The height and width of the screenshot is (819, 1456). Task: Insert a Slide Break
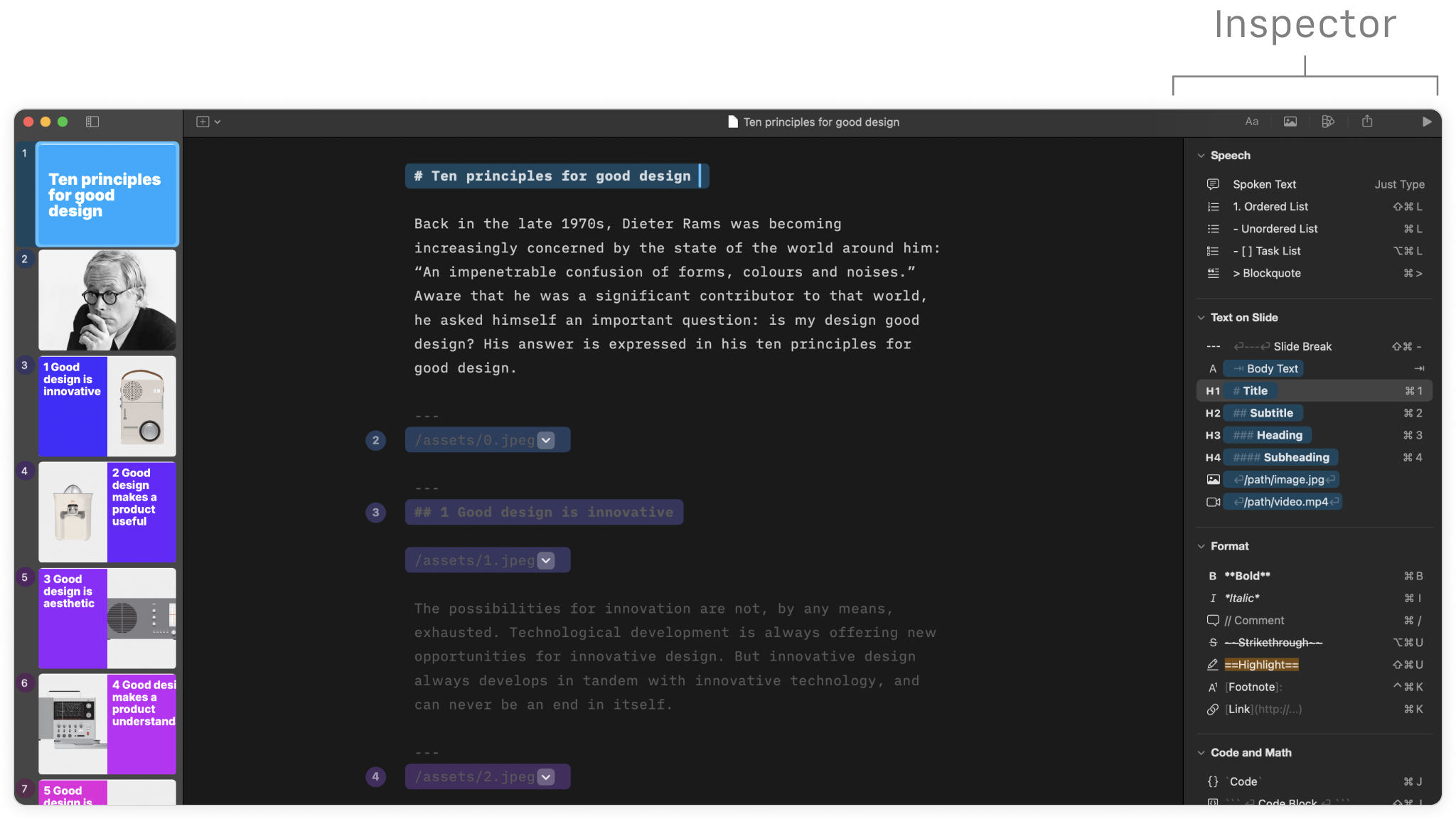1315,346
